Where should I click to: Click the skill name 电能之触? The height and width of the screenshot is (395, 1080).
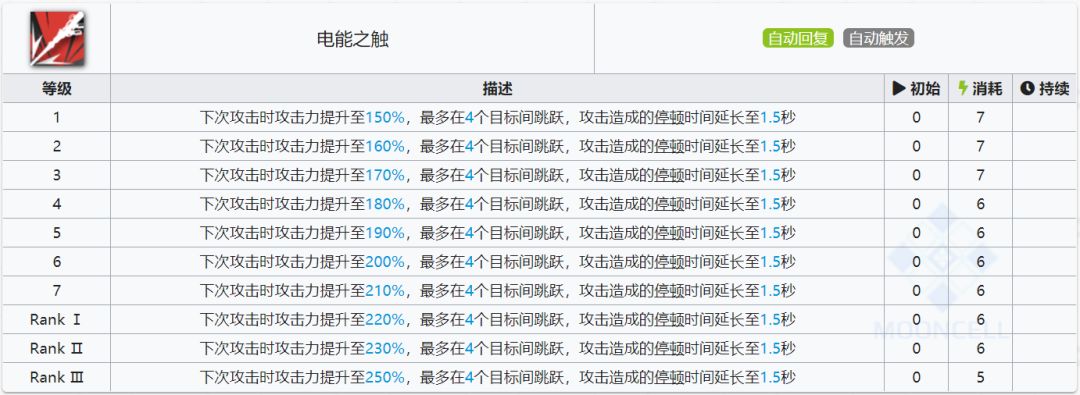click(x=353, y=39)
